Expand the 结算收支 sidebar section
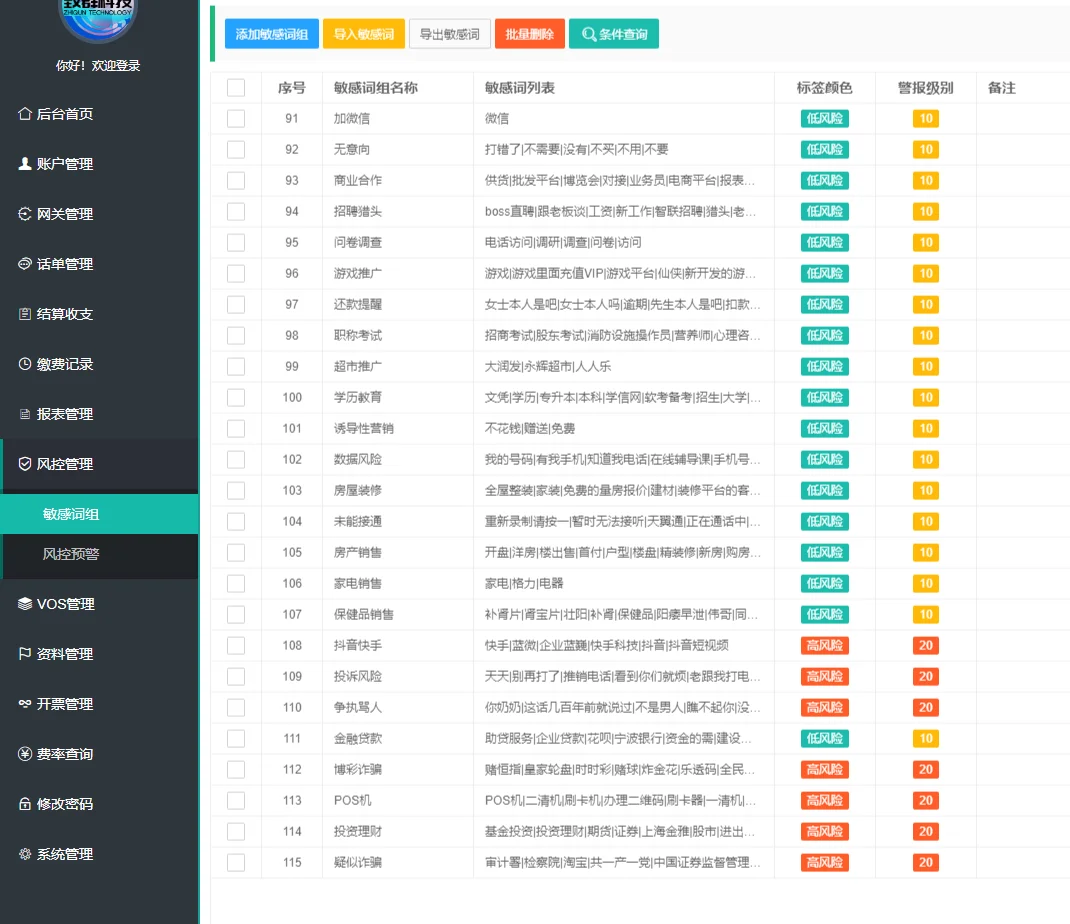This screenshot has width=1070, height=924. [99, 314]
